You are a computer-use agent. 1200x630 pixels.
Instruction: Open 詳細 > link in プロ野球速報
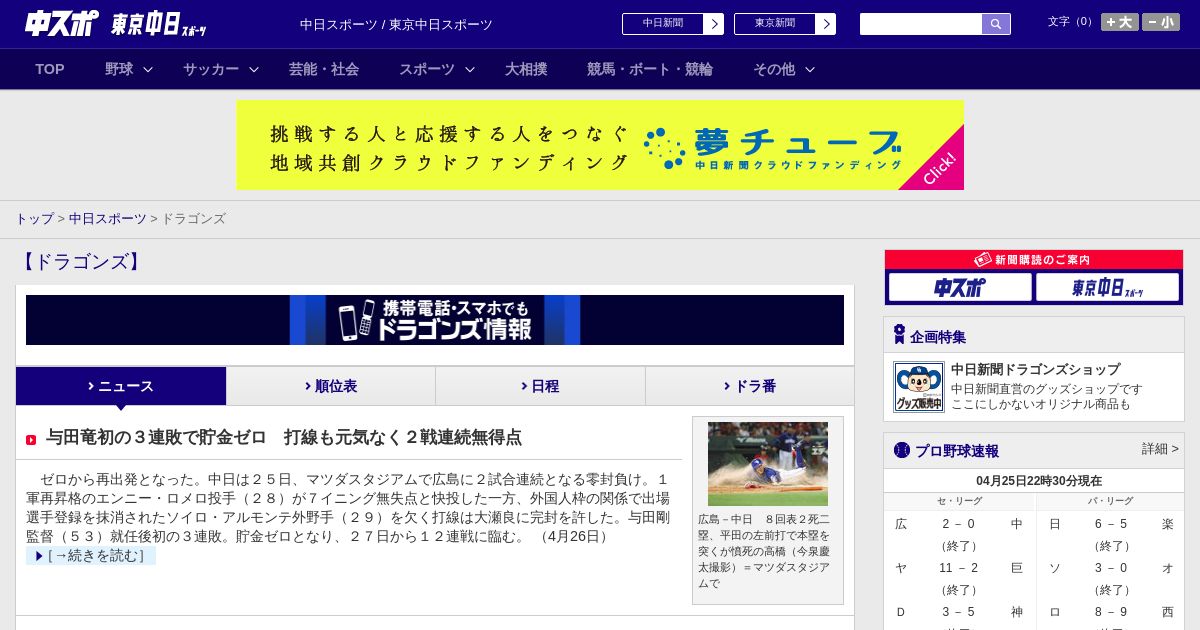(x=1160, y=449)
